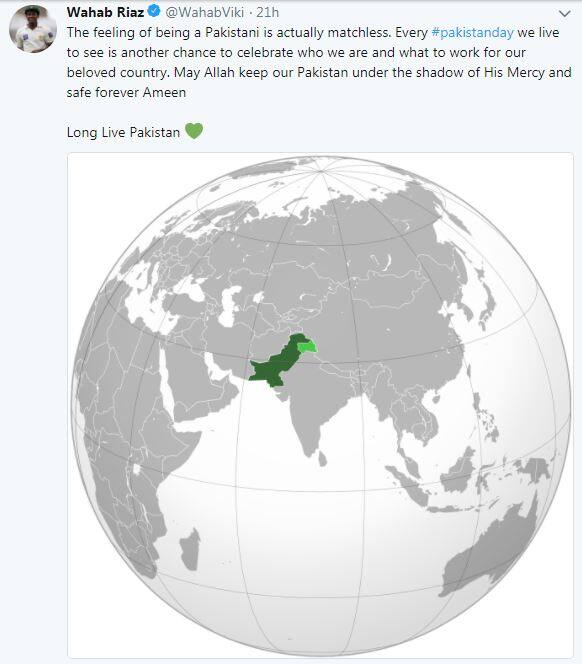Click the Caspian Sea on the map
Viewport: 582px width, 664px height.
coord(229,305)
